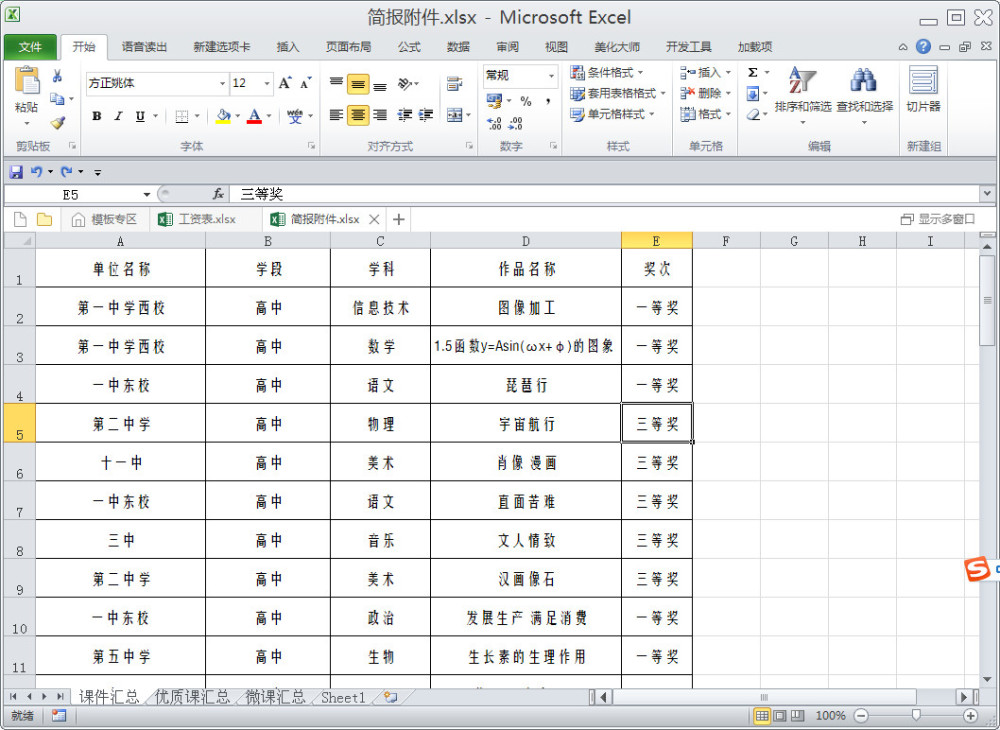The width and height of the screenshot is (1000, 730).
Task: Toggle bold formatting
Action: coord(96,116)
